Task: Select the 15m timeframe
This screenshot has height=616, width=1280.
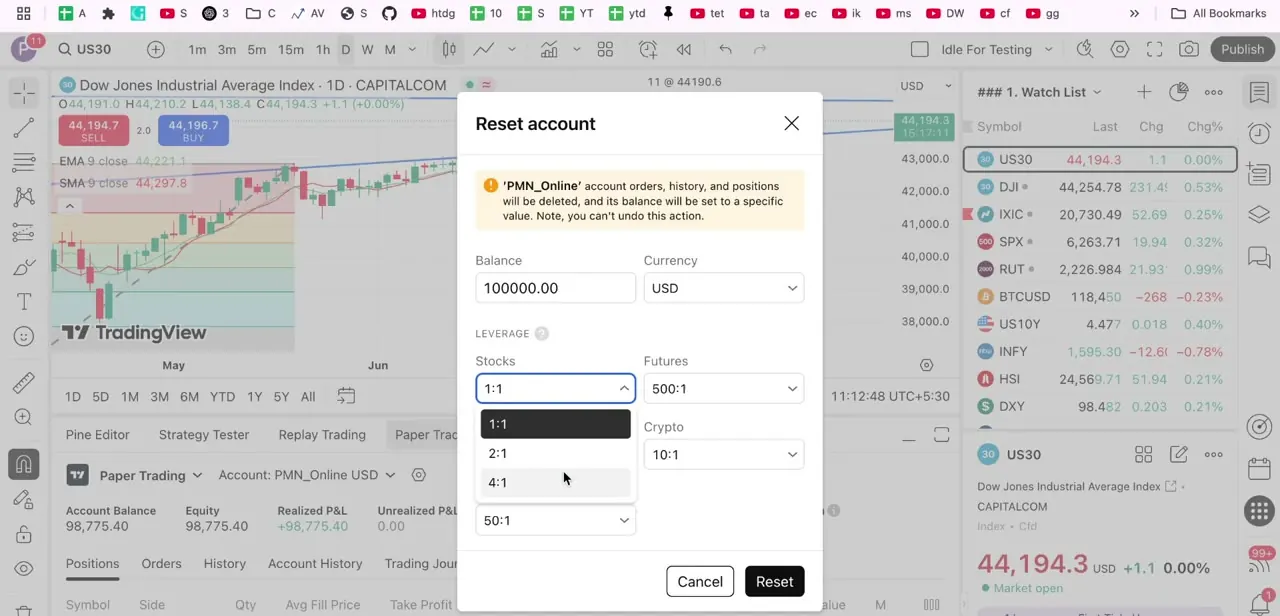Action: 291,49
